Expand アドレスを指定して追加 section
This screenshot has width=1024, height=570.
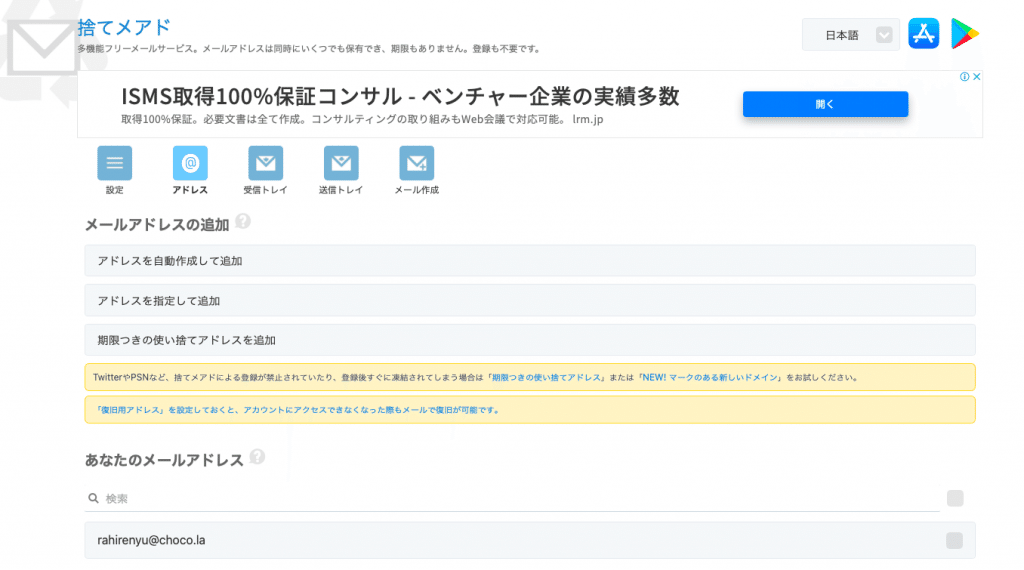click(529, 301)
